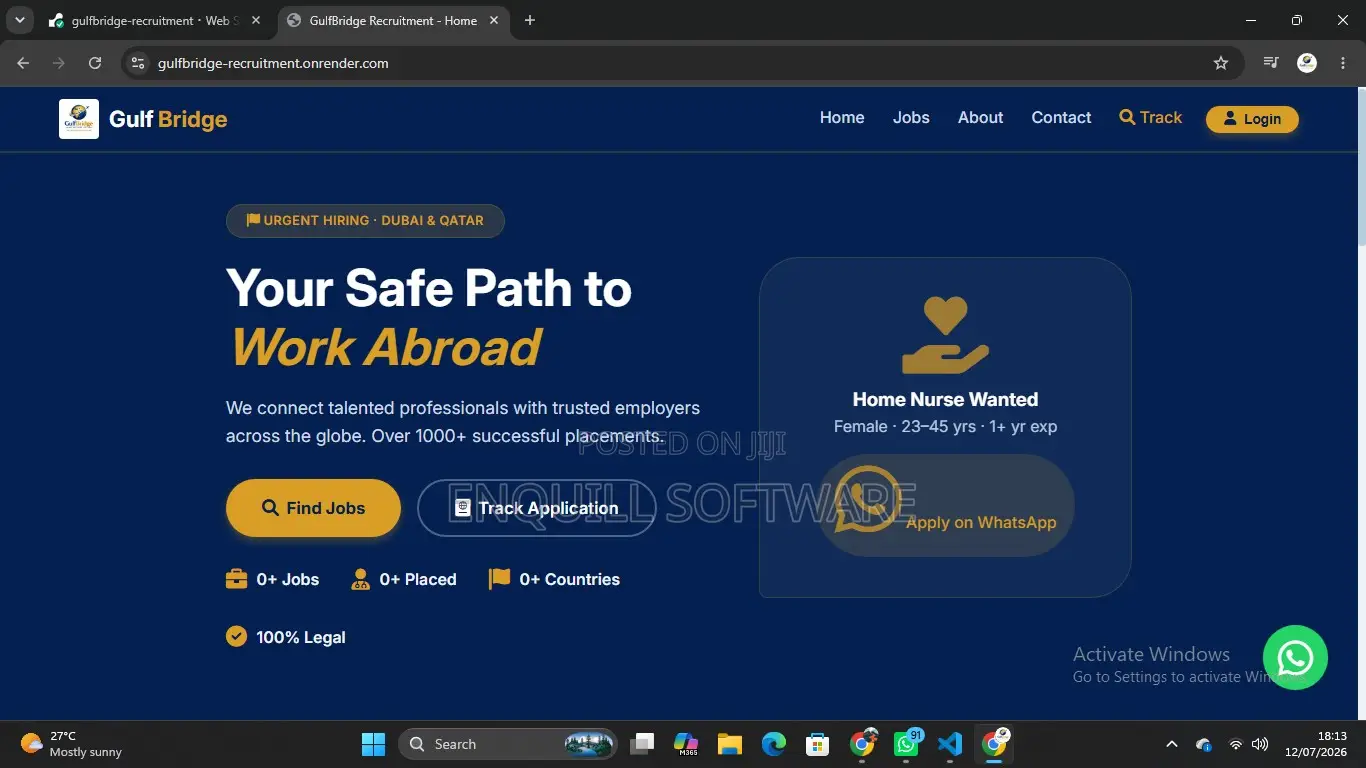Open Chrome media controls icon
The width and height of the screenshot is (1366, 768).
click(x=1271, y=63)
